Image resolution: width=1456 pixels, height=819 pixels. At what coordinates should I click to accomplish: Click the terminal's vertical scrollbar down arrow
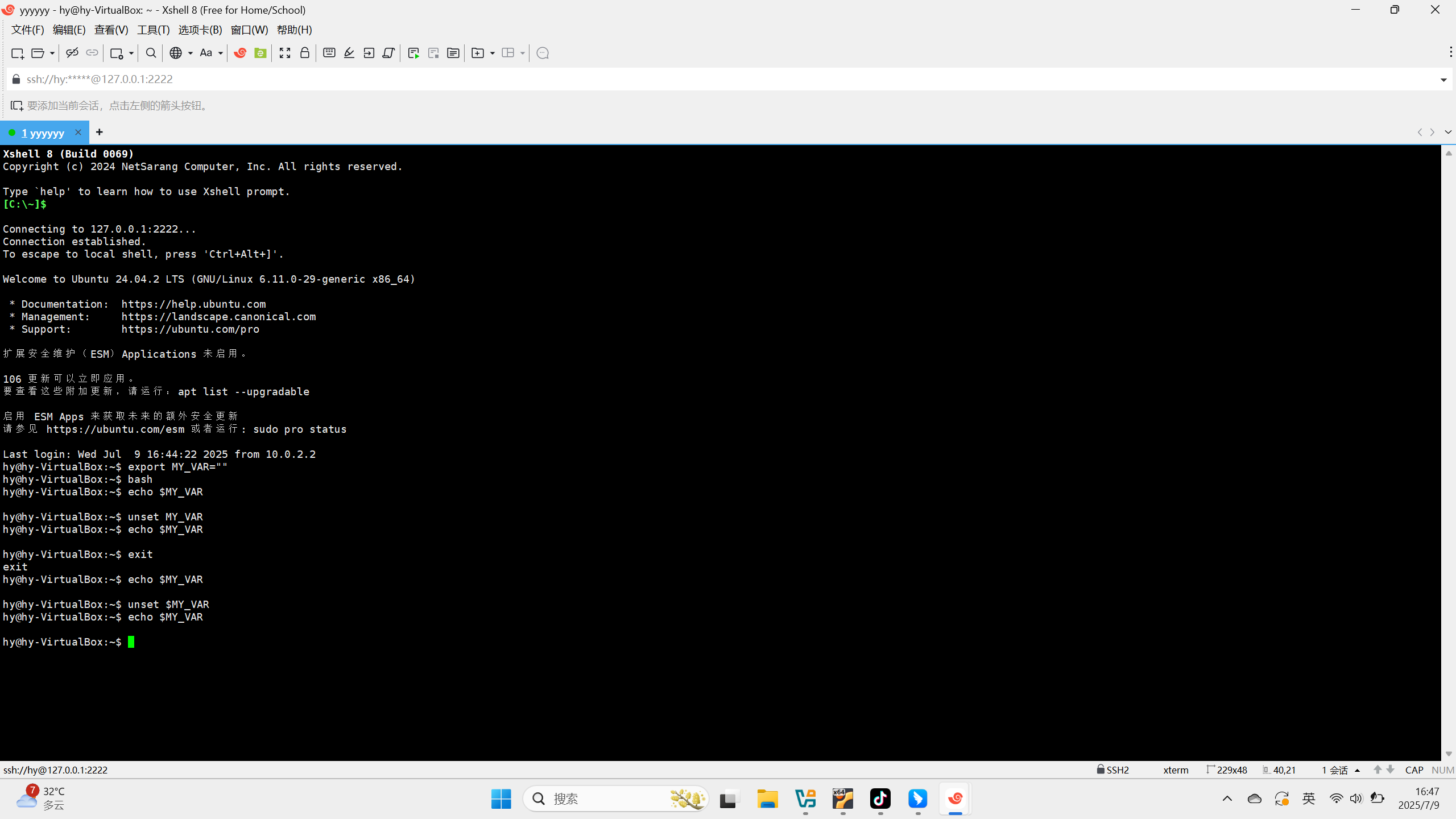click(x=1449, y=754)
